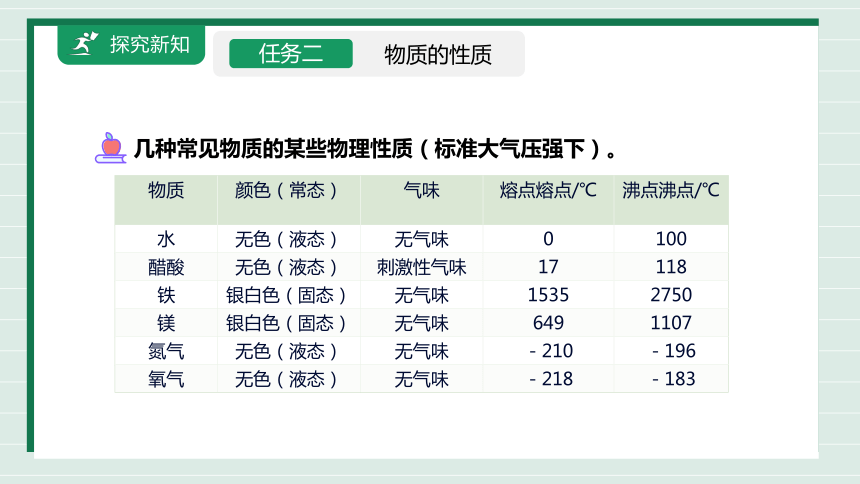The height and width of the screenshot is (484, 860).
Task: Click boiling point value 100 for 水
Action: point(671,239)
